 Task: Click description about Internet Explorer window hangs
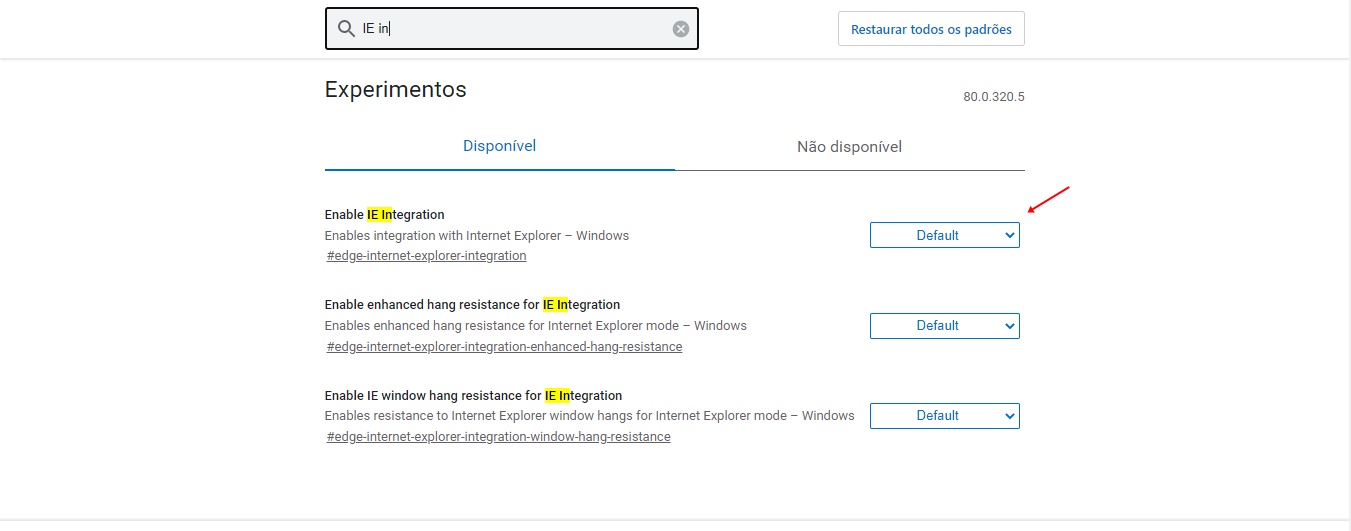coord(590,416)
